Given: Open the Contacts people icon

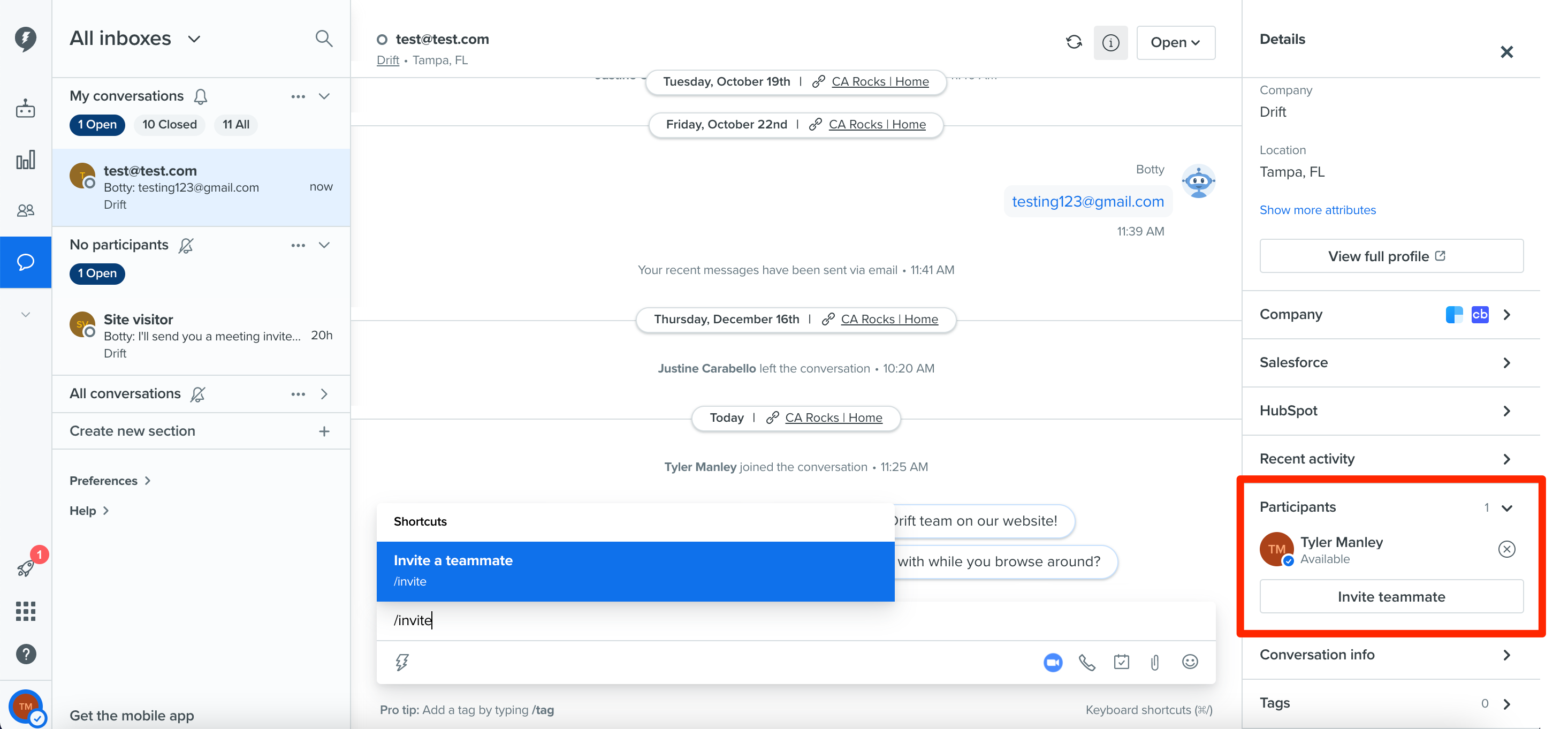Looking at the screenshot, I should point(26,211).
